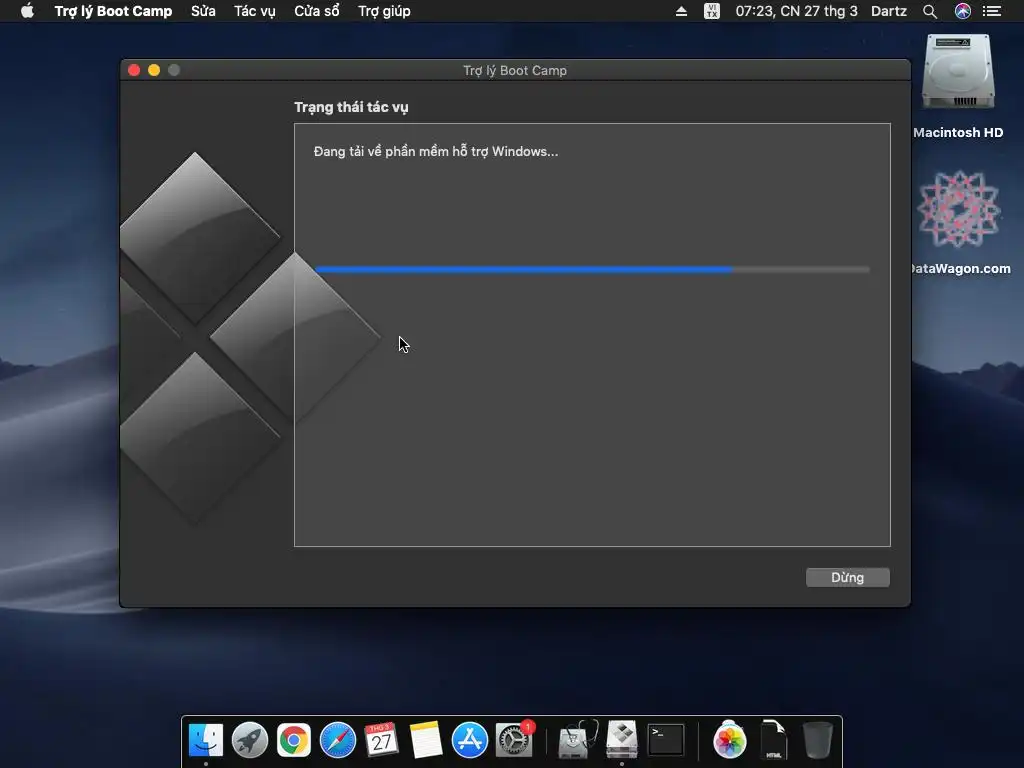1024x768 pixels.
Task: Open Notes from the Dock
Action: tap(426, 740)
